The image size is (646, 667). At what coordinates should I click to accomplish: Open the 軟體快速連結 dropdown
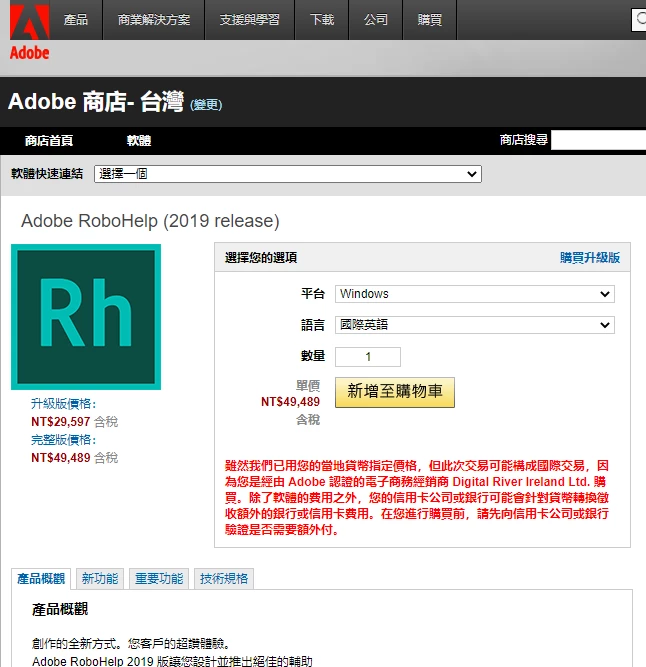pos(288,174)
